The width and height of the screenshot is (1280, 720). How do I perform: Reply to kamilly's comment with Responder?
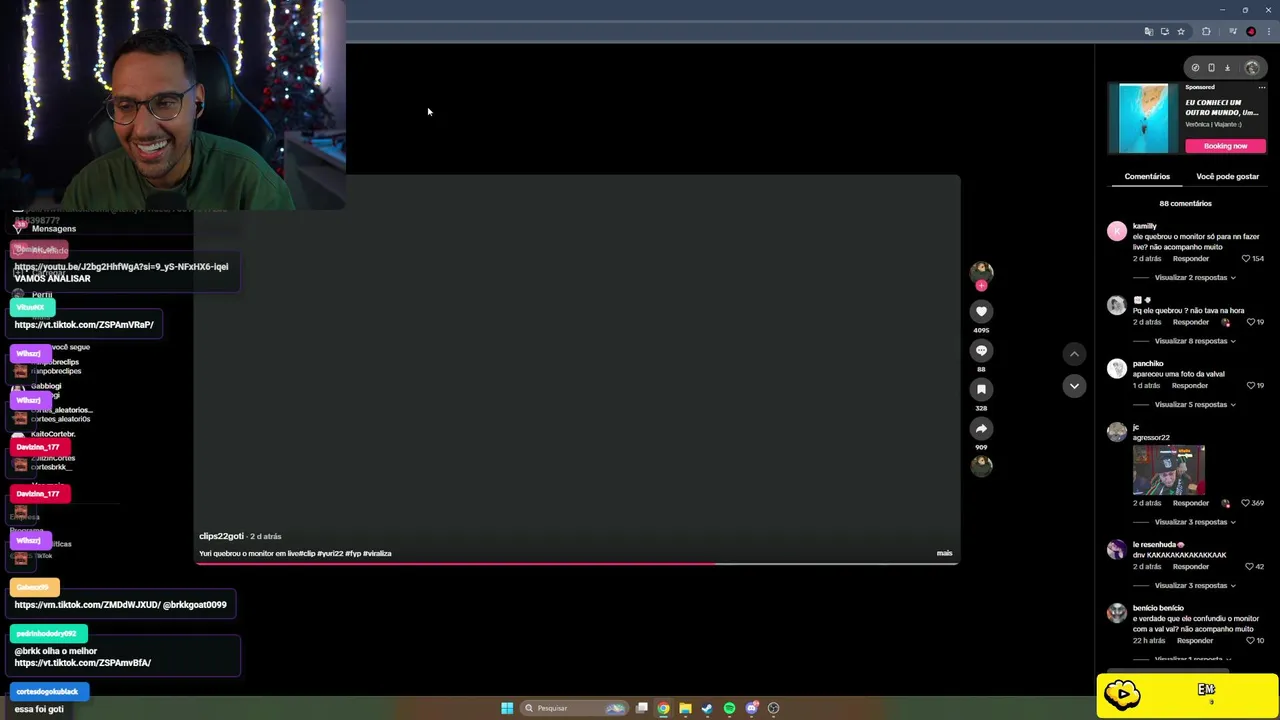1191,259
